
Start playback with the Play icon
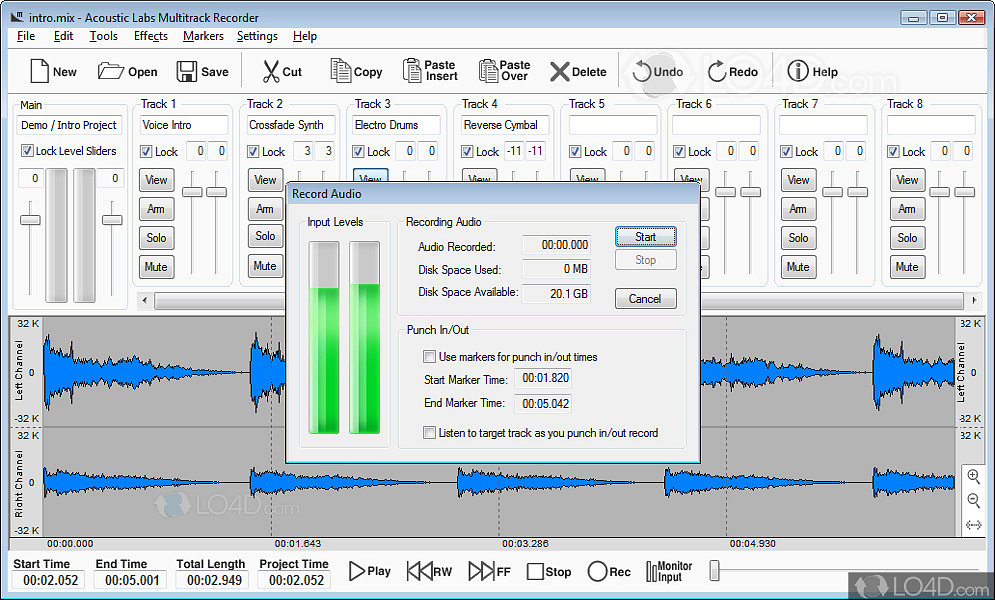click(x=357, y=571)
